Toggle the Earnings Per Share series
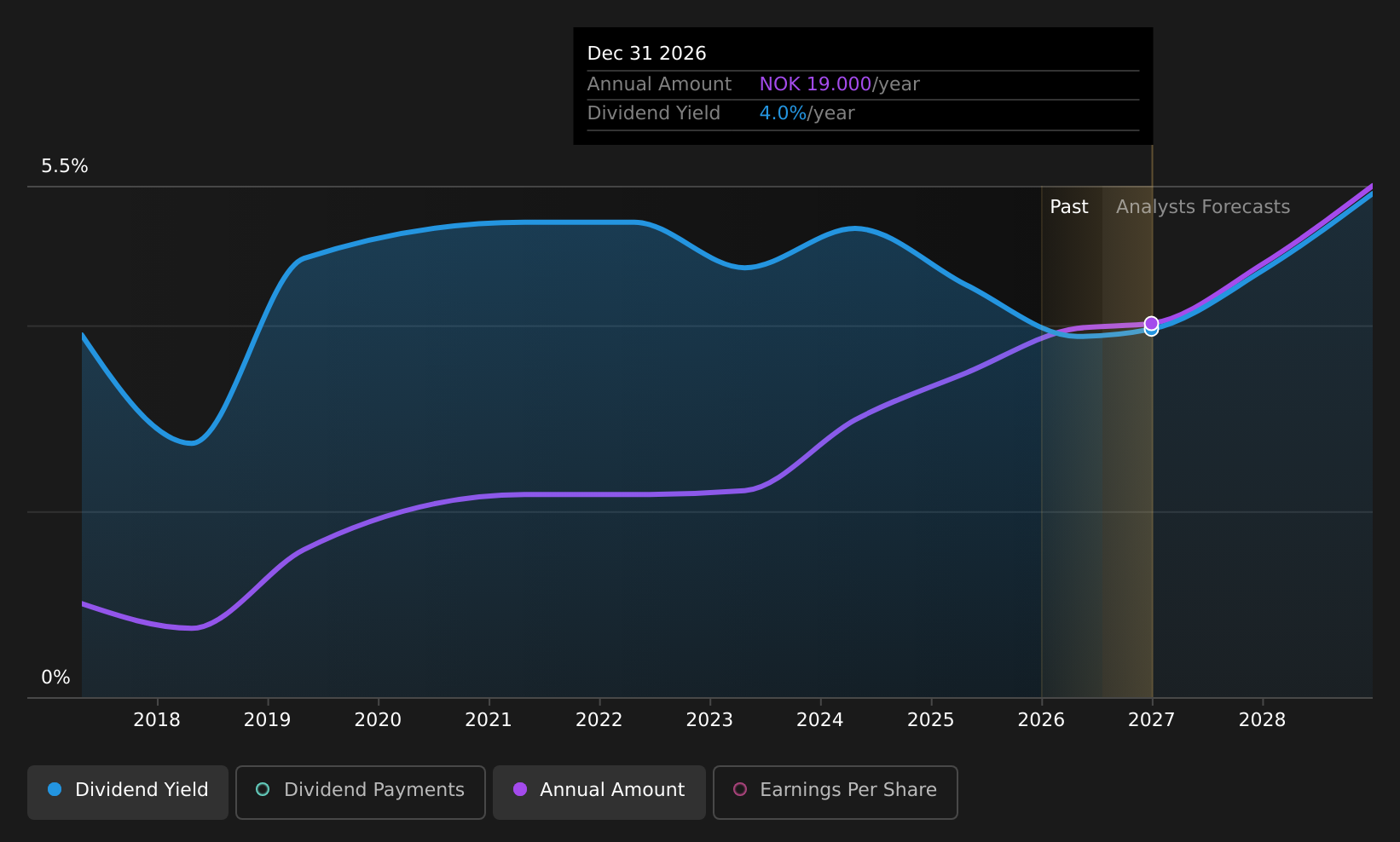 [835, 792]
